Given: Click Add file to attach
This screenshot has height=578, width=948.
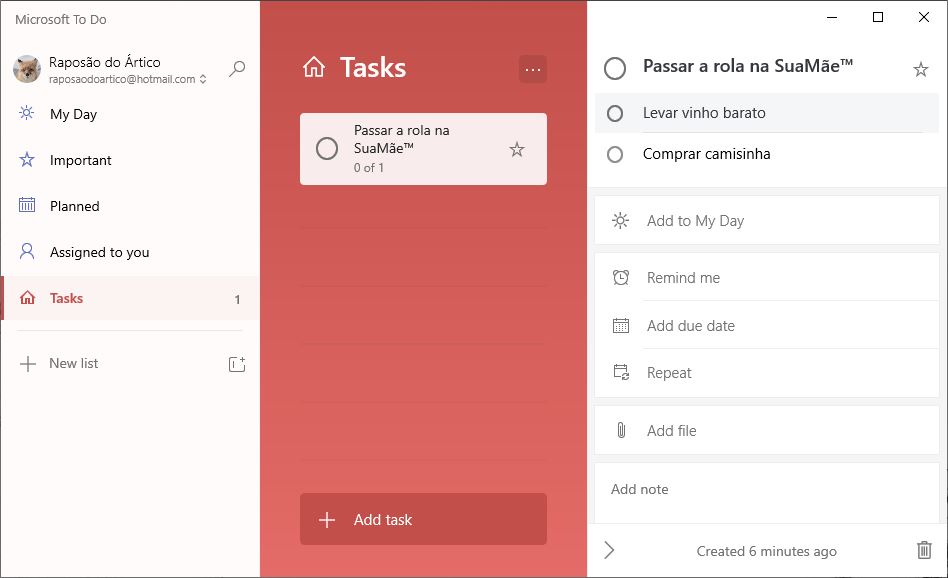Looking at the screenshot, I should click(x=767, y=430).
